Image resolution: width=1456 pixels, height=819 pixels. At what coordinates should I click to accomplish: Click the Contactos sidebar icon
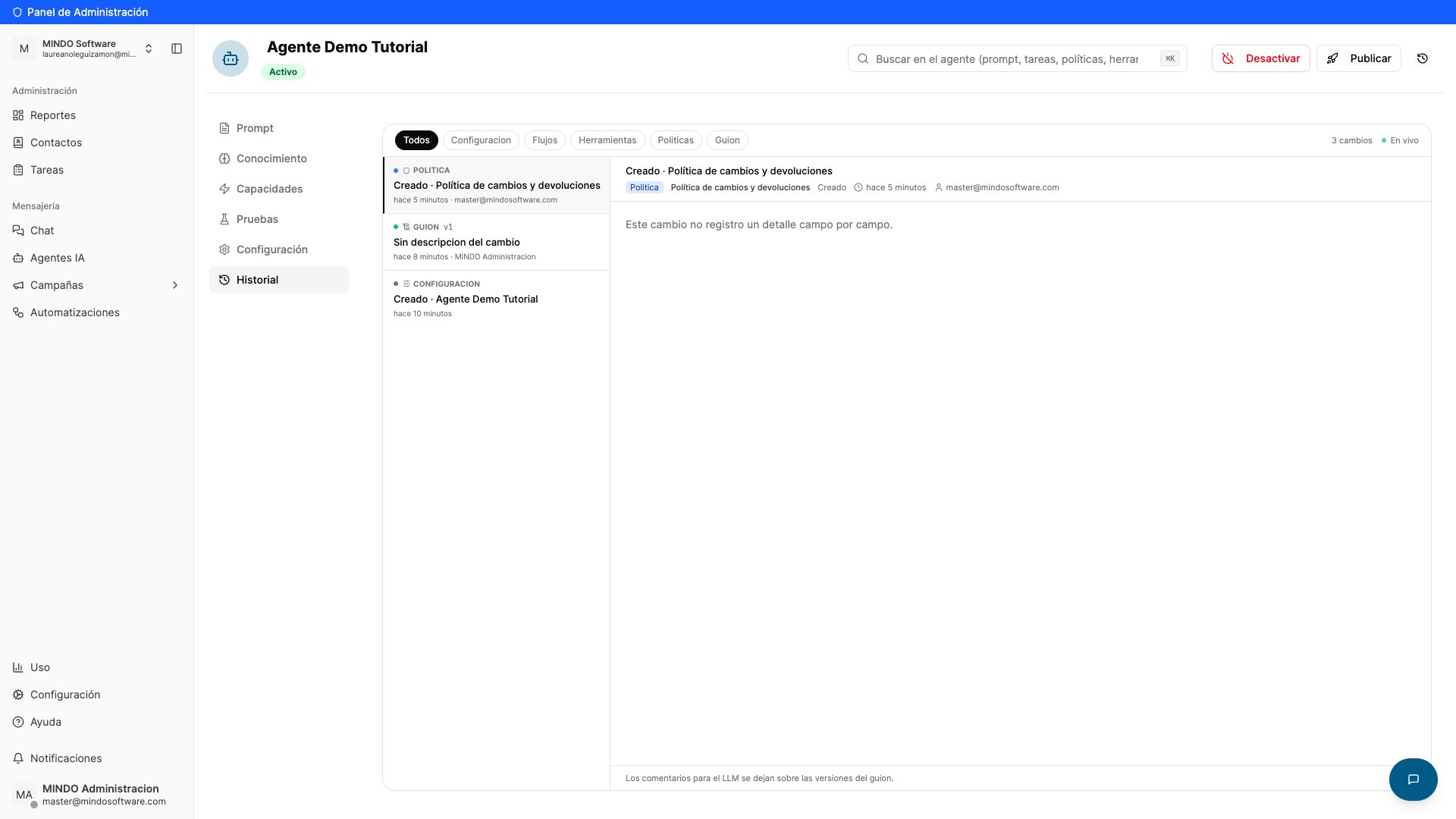click(18, 143)
